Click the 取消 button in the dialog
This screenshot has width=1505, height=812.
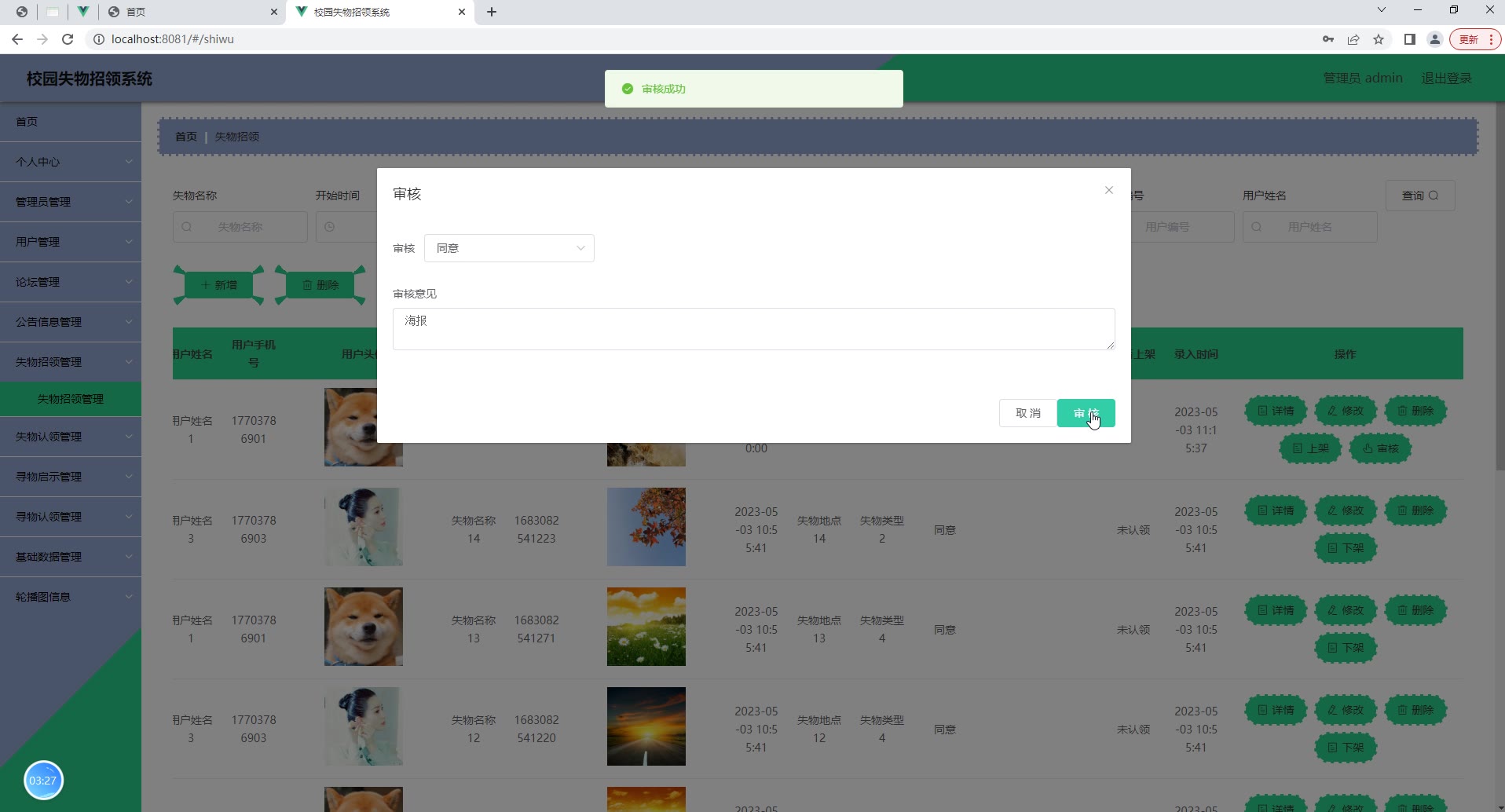pyautogui.click(x=1027, y=413)
